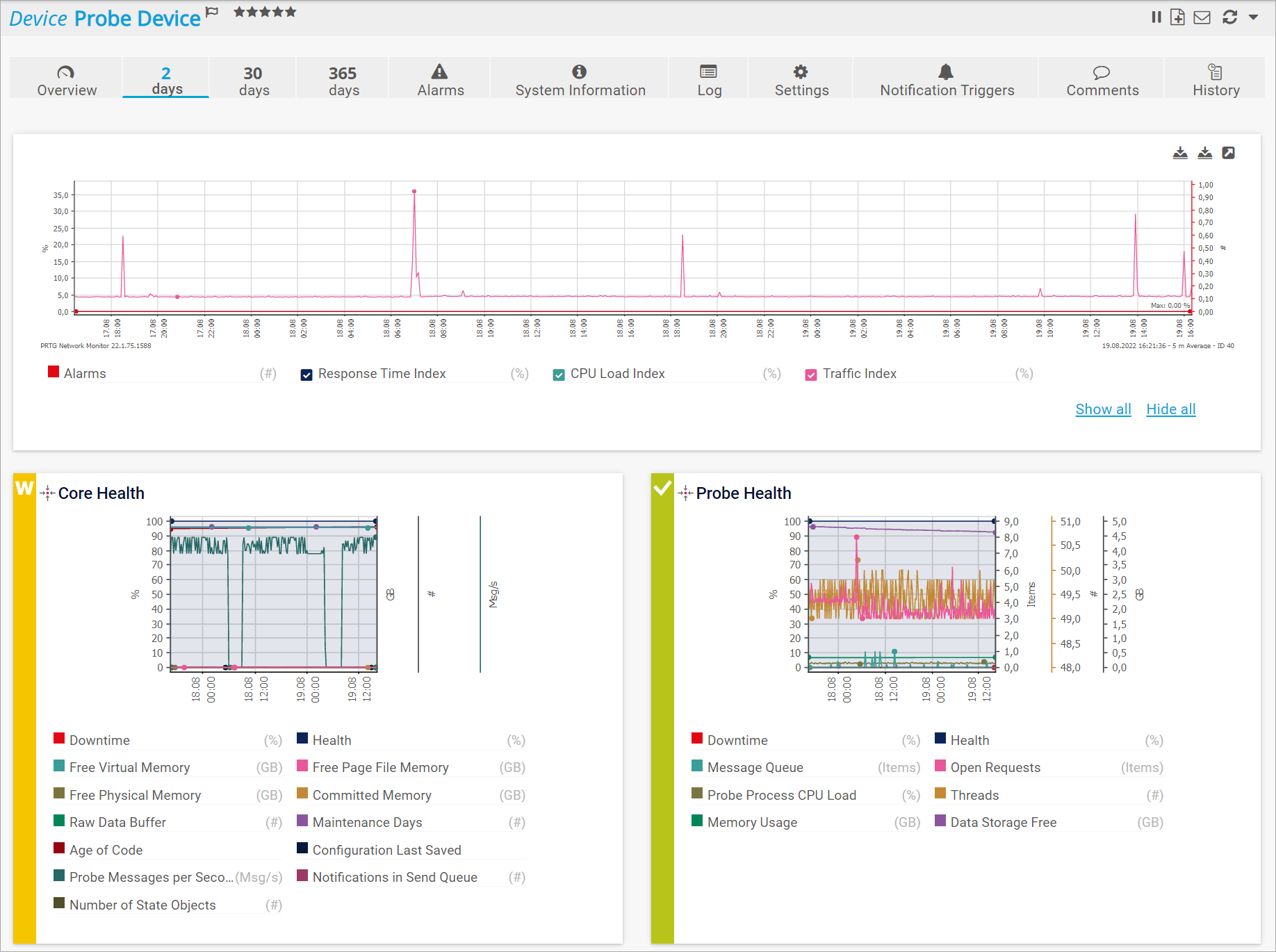1276x952 pixels.
Task: Toggle Data Storage Free legend swatch
Action: pos(940,821)
